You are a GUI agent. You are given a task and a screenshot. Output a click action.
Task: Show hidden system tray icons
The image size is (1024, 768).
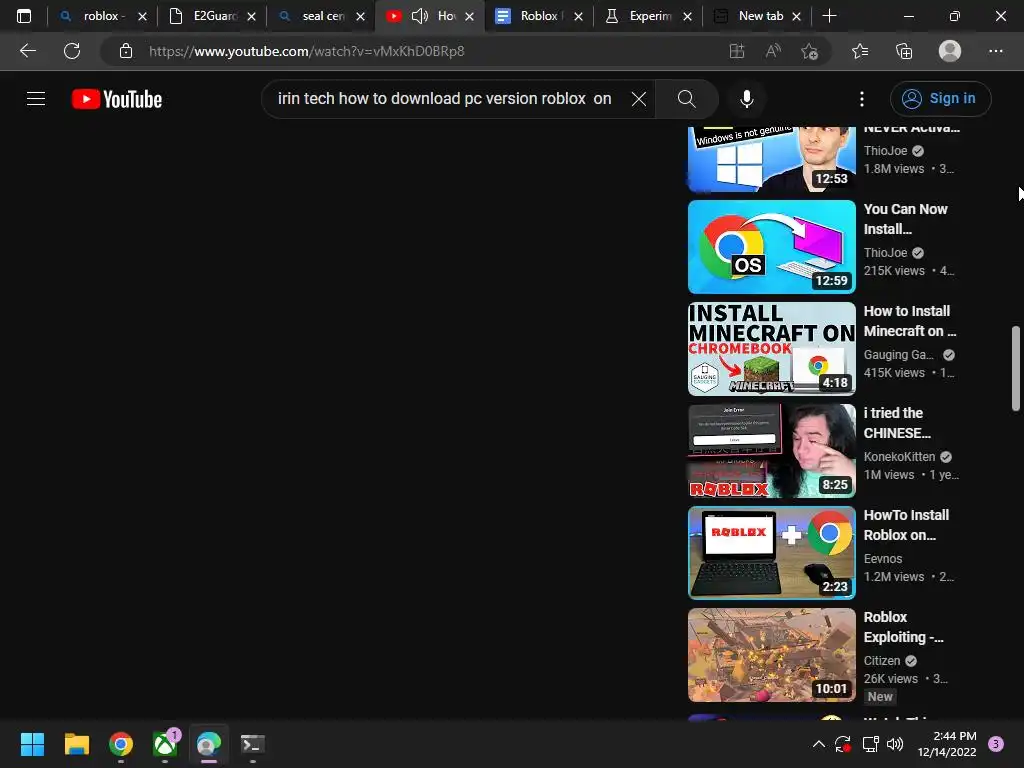pyautogui.click(x=818, y=744)
